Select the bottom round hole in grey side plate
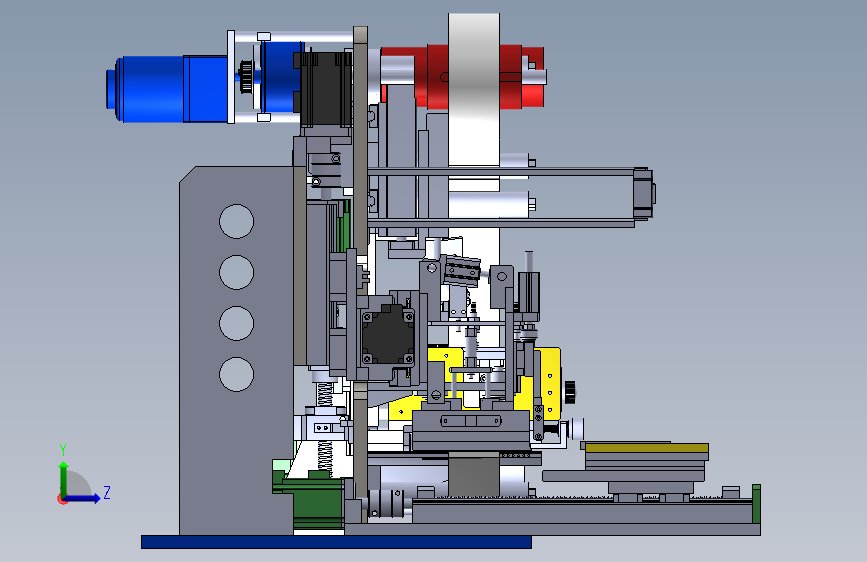Image resolution: width=867 pixels, height=562 pixels. click(x=236, y=374)
